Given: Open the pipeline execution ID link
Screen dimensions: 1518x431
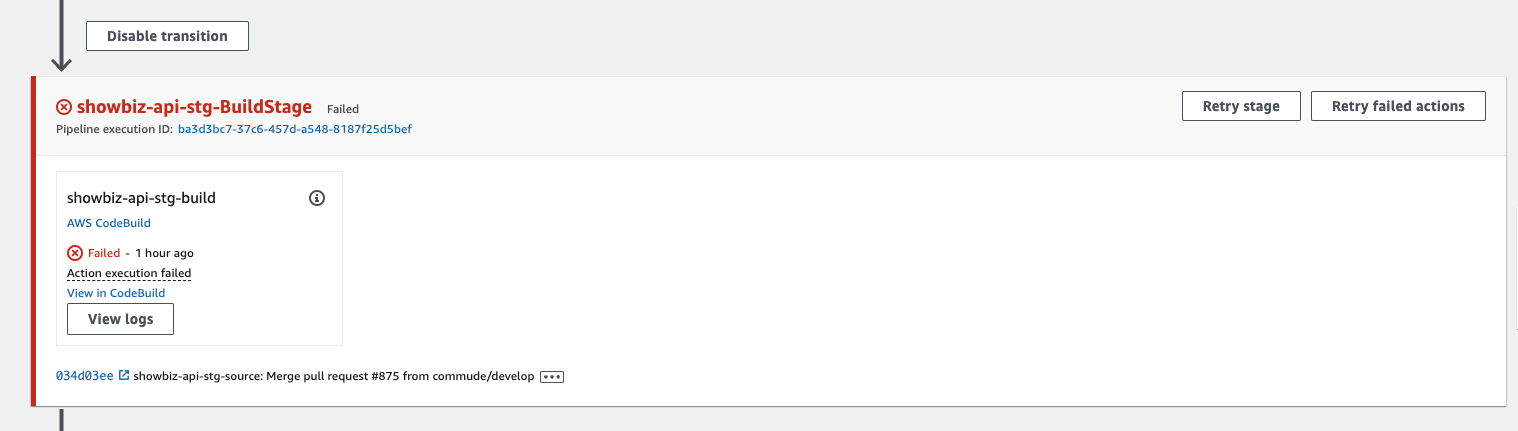Looking at the screenshot, I should pos(295,129).
